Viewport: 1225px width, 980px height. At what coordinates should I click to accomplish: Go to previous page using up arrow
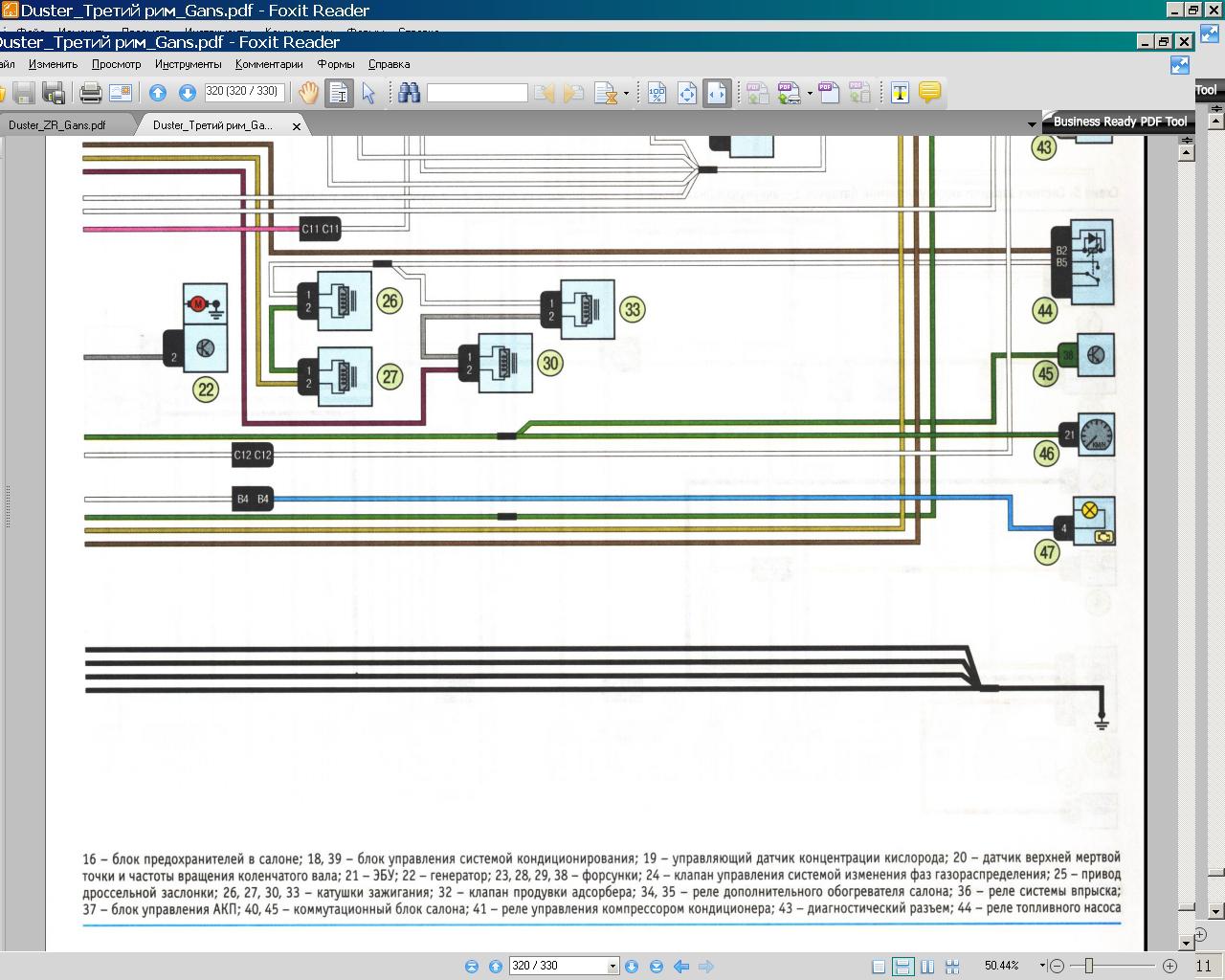158,93
